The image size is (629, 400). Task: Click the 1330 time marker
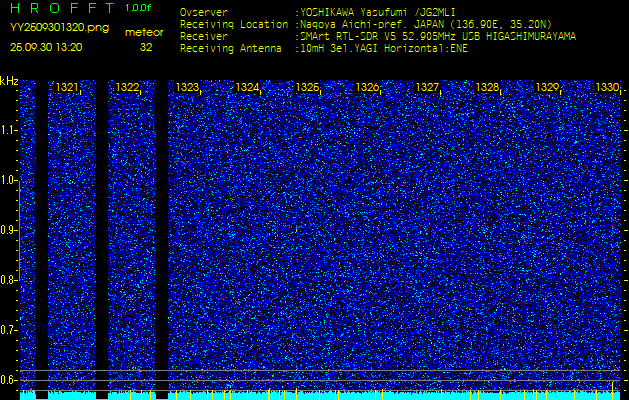click(607, 87)
